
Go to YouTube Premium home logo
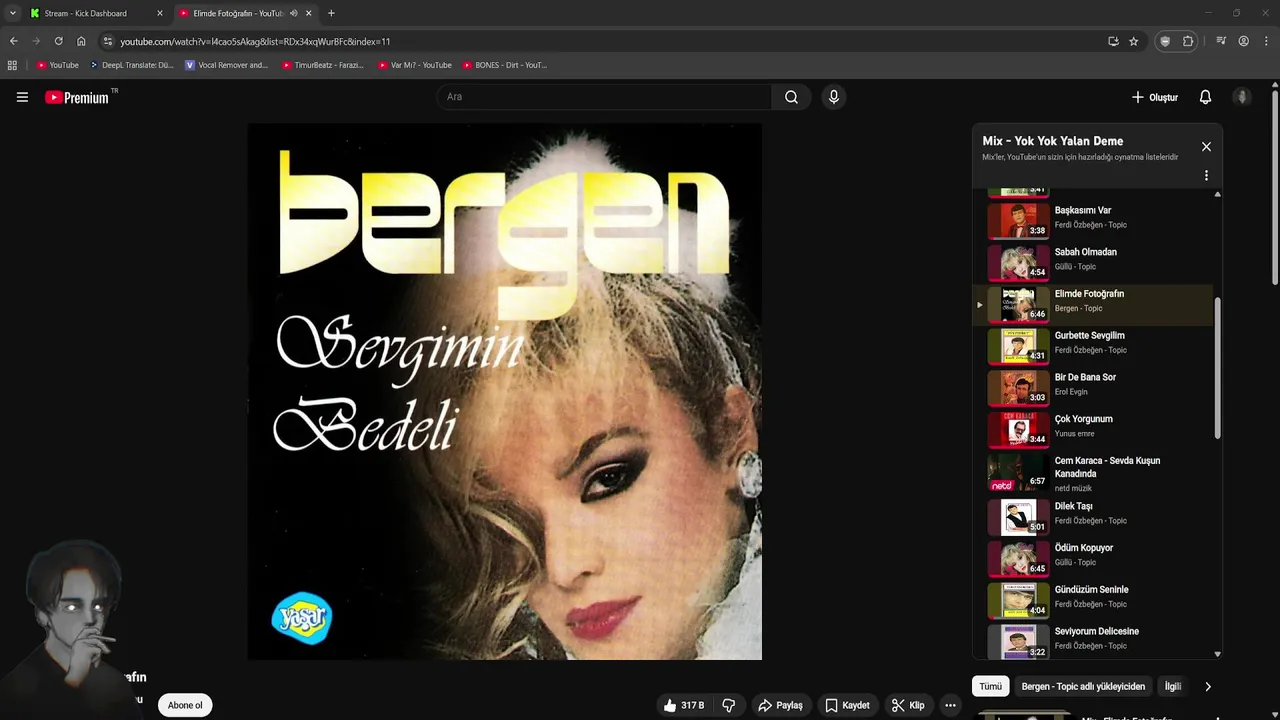point(77,97)
